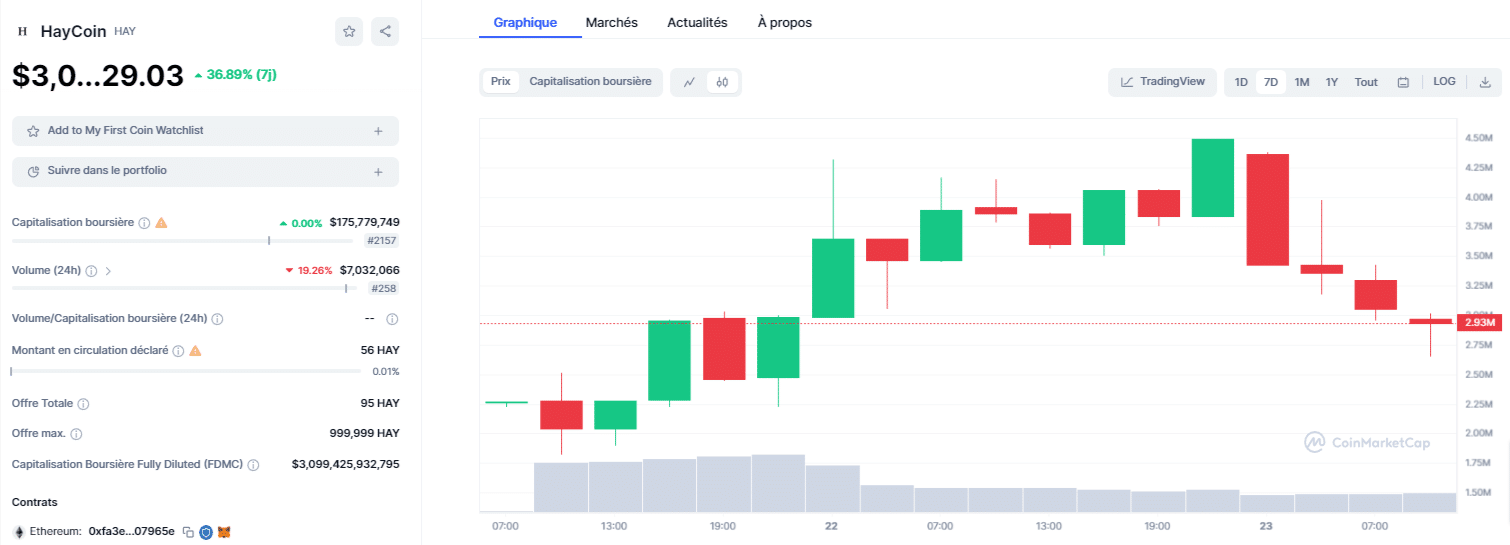This screenshot has height=545, width=1510.
Task: Click the $7,032,066 volume value
Action: pyautogui.click(x=369, y=270)
